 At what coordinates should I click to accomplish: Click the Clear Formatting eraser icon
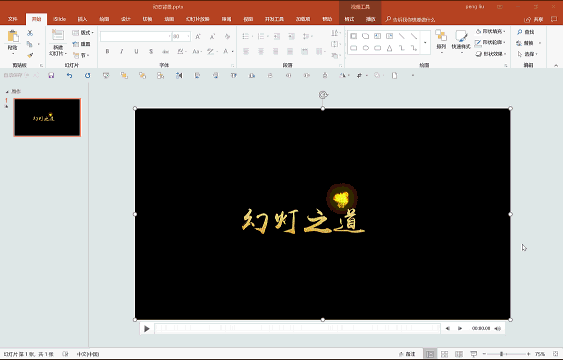[227, 36]
